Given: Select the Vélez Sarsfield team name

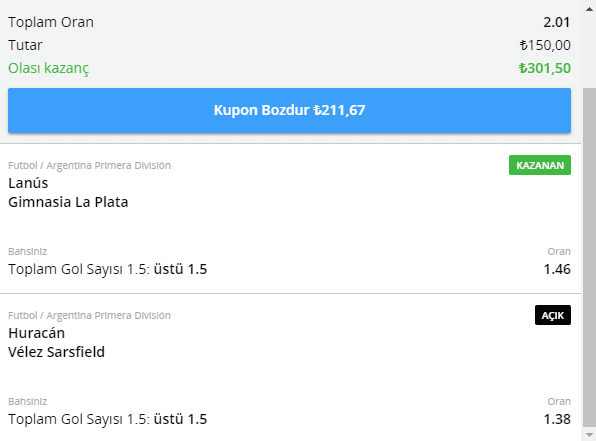Looking at the screenshot, I should (56, 352).
